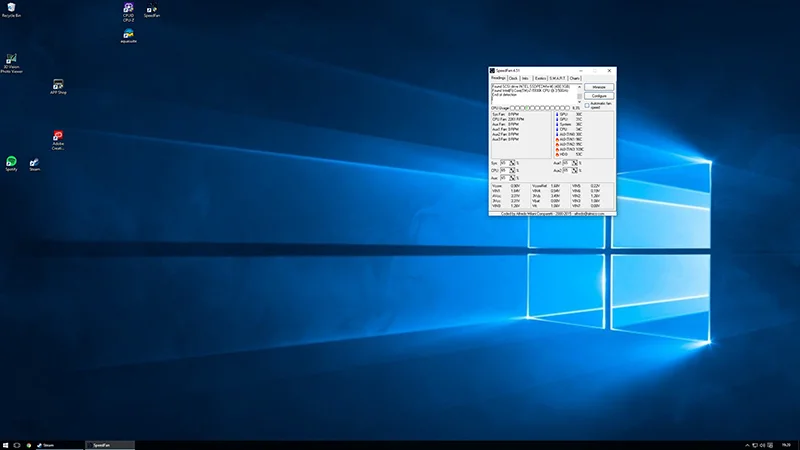Select the Readings tab in SpeedFan
The image size is (800, 450).
pos(498,78)
